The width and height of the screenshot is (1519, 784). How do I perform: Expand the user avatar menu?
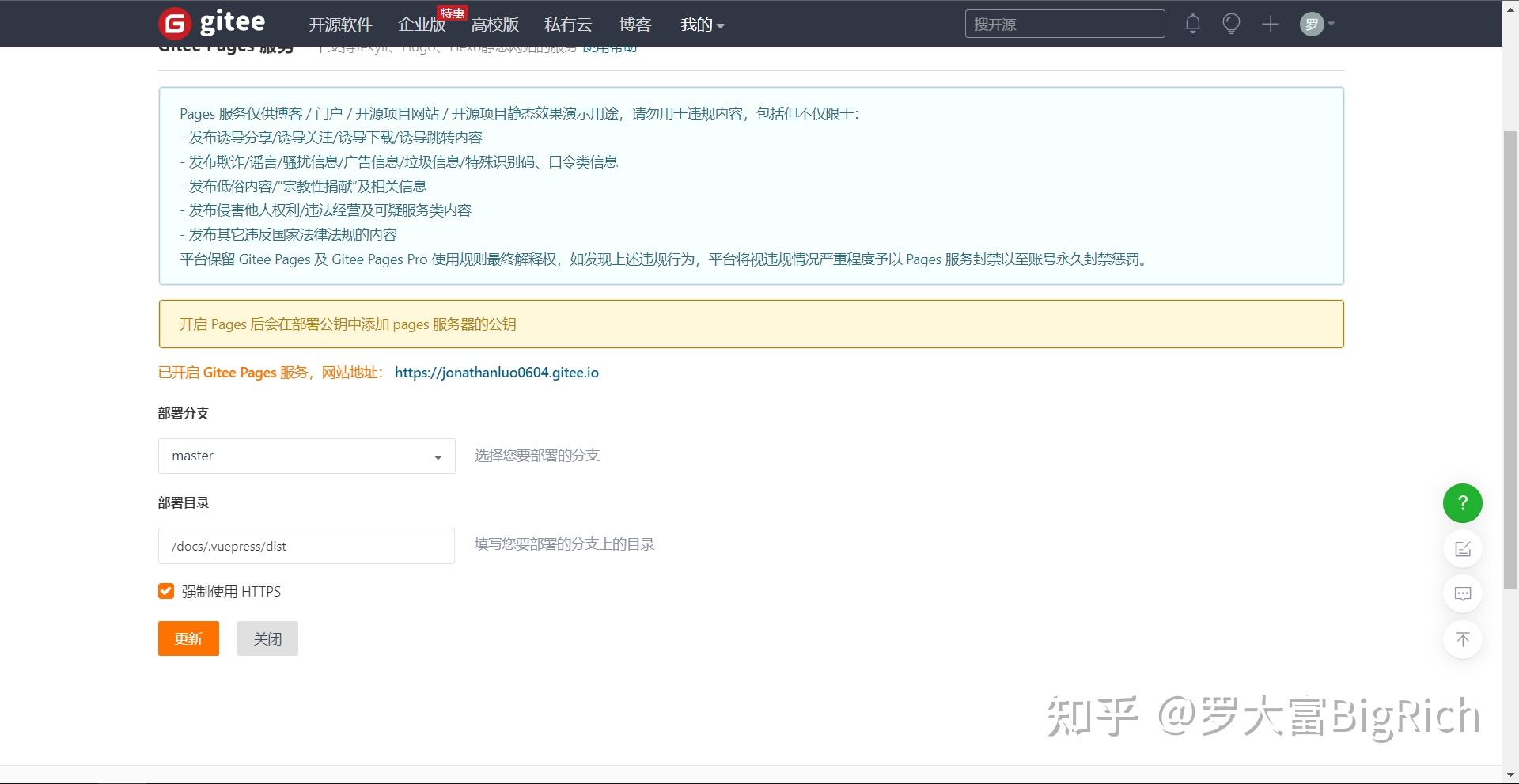1313,24
